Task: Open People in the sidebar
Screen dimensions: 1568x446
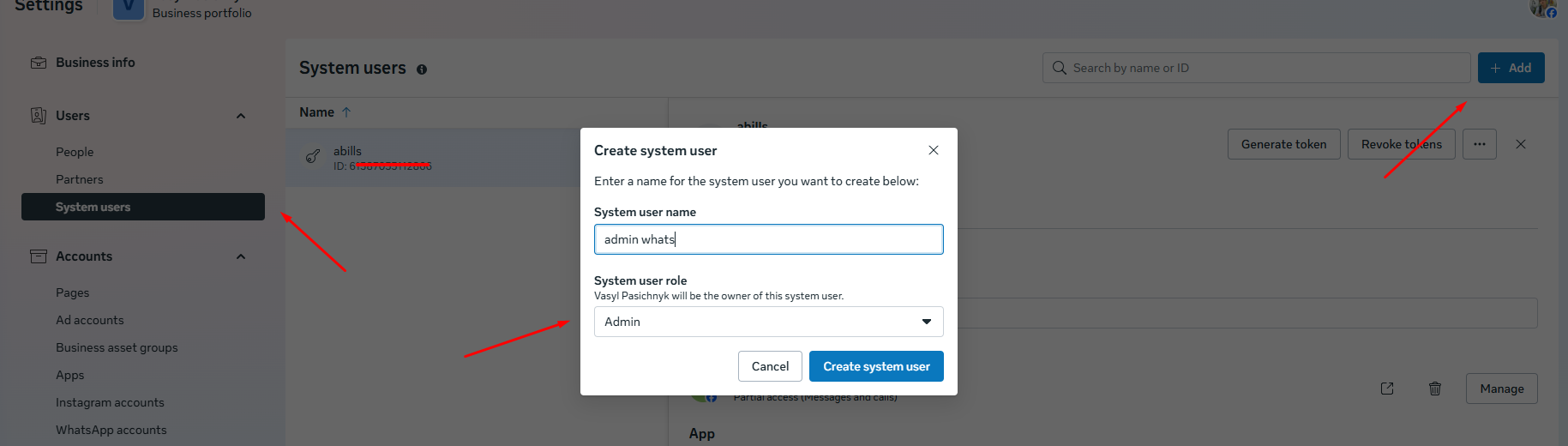Action: [x=75, y=152]
